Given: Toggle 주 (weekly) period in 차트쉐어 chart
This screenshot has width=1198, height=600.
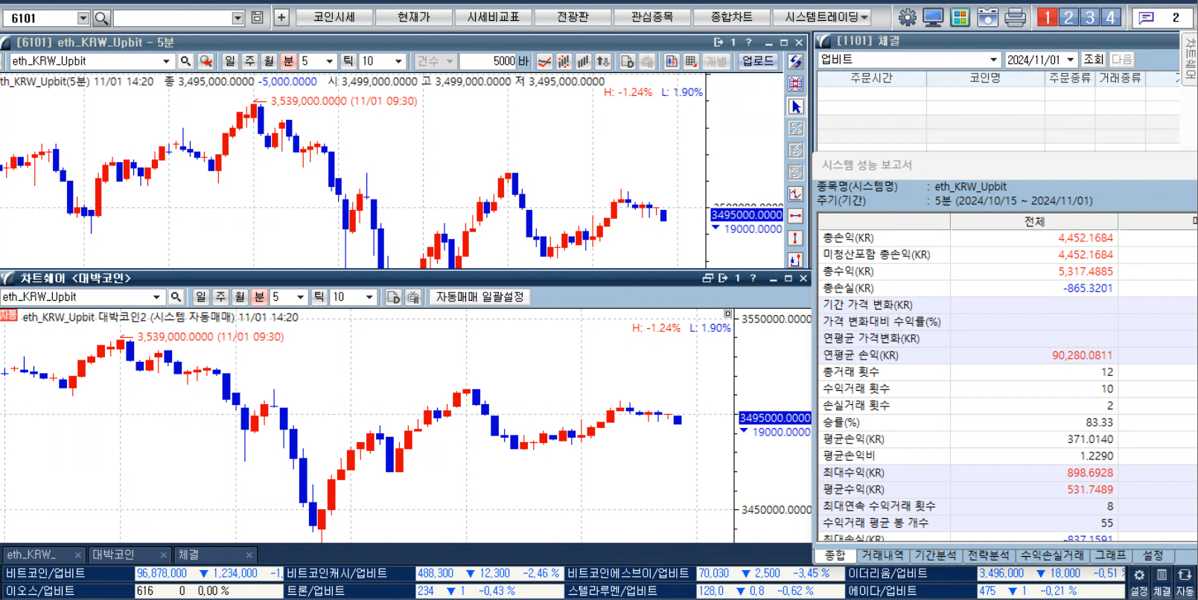Looking at the screenshot, I should 220,297.
